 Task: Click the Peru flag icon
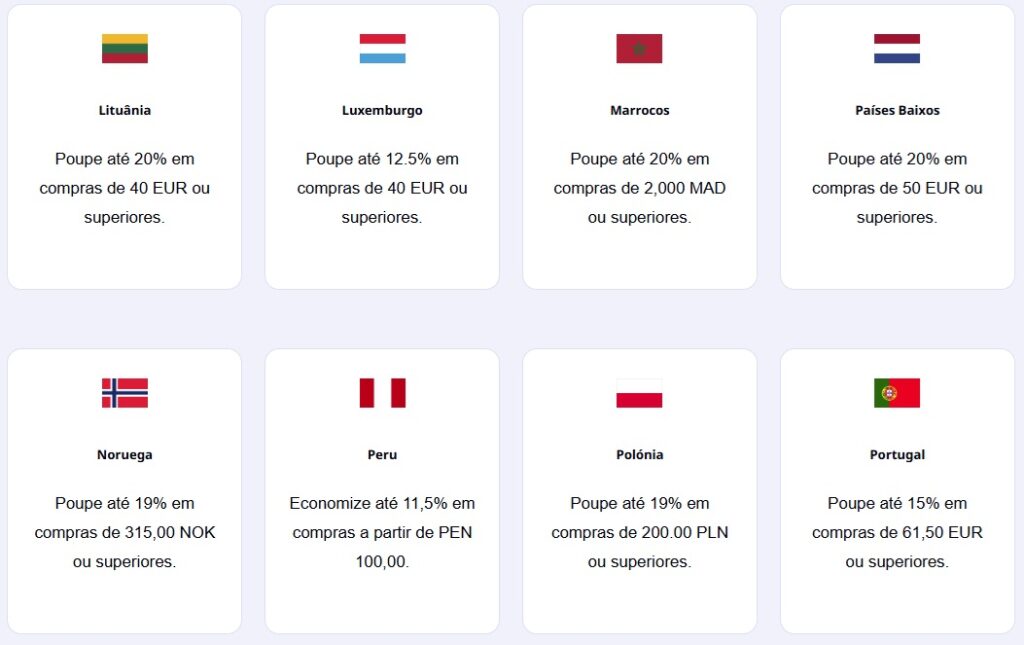[382, 393]
